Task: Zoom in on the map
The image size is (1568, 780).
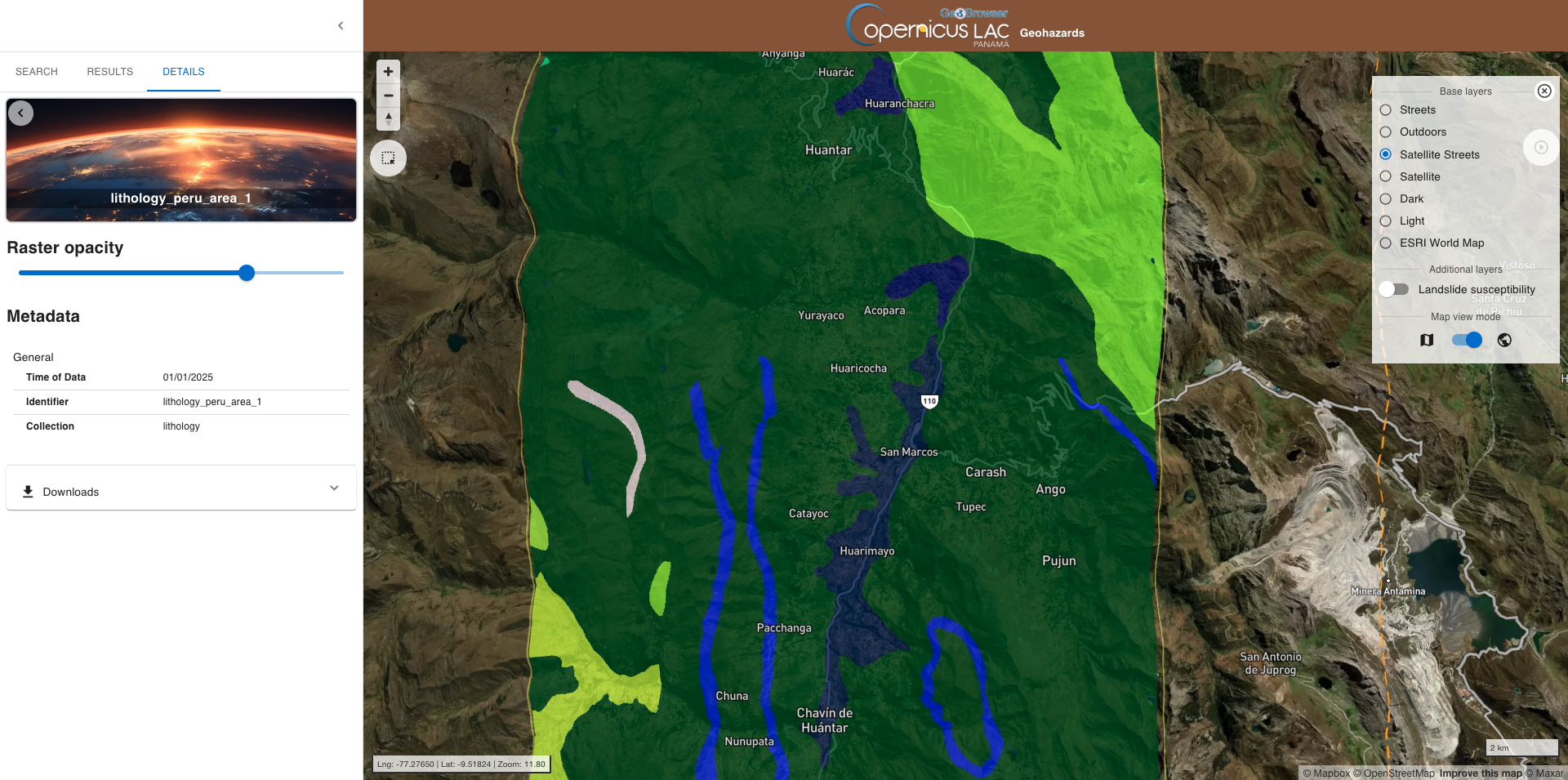Action: [388, 72]
